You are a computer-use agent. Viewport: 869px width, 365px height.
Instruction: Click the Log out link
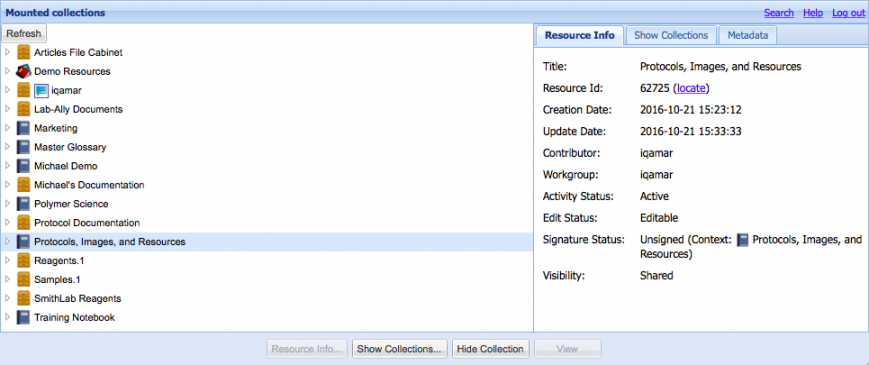[848, 13]
